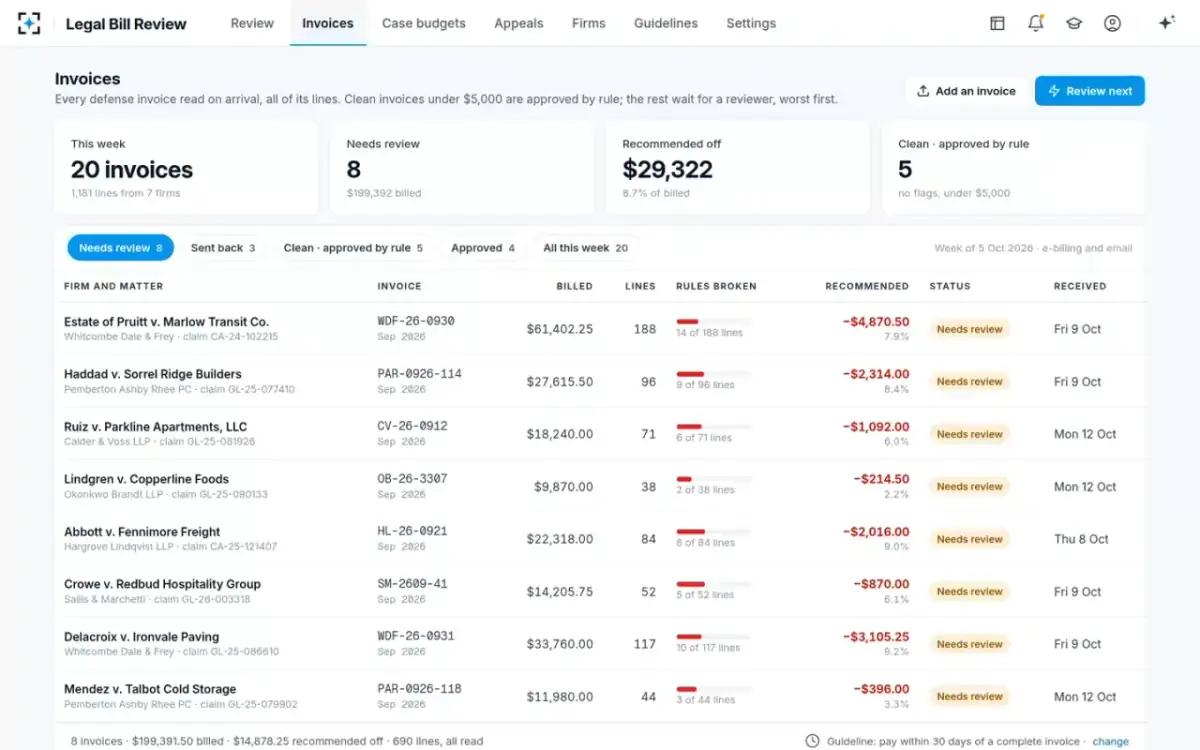This screenshot has width=1200, height=750.
Task: Click the Review next button
Action: 1090,91
